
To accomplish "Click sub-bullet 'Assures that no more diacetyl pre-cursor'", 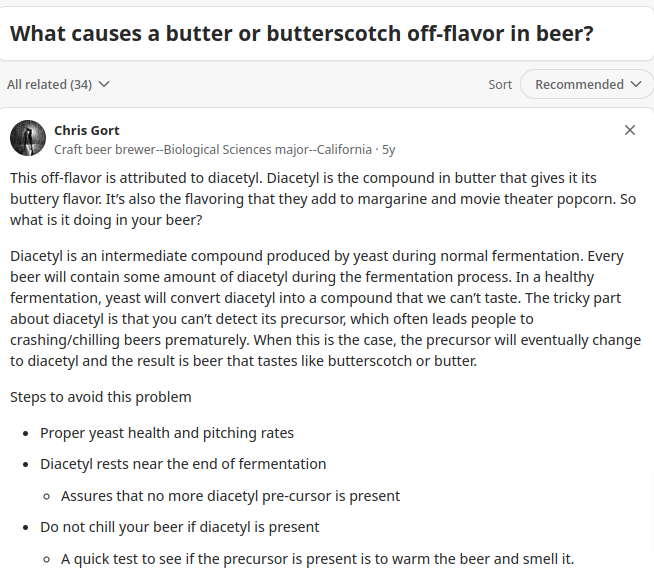I will (230, 496).
